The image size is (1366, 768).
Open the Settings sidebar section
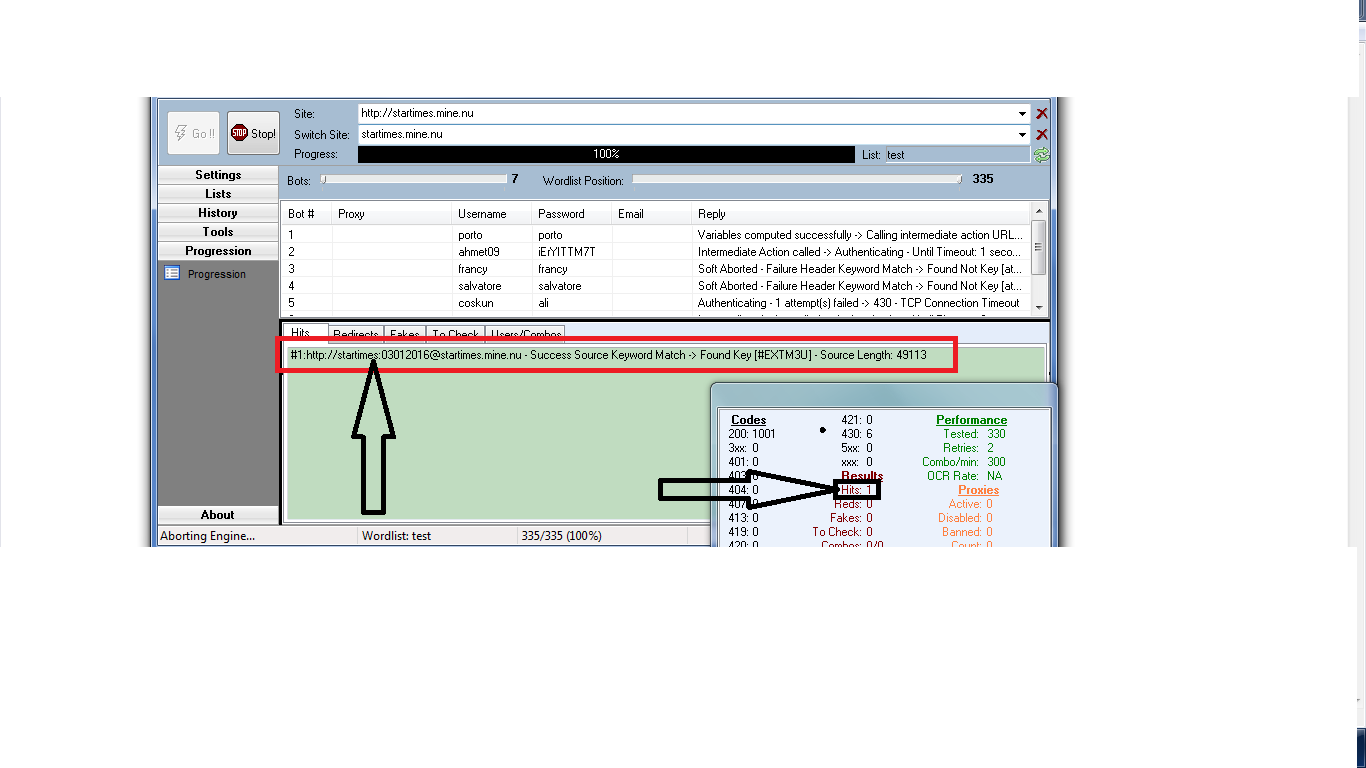click(x=218, y=175)
